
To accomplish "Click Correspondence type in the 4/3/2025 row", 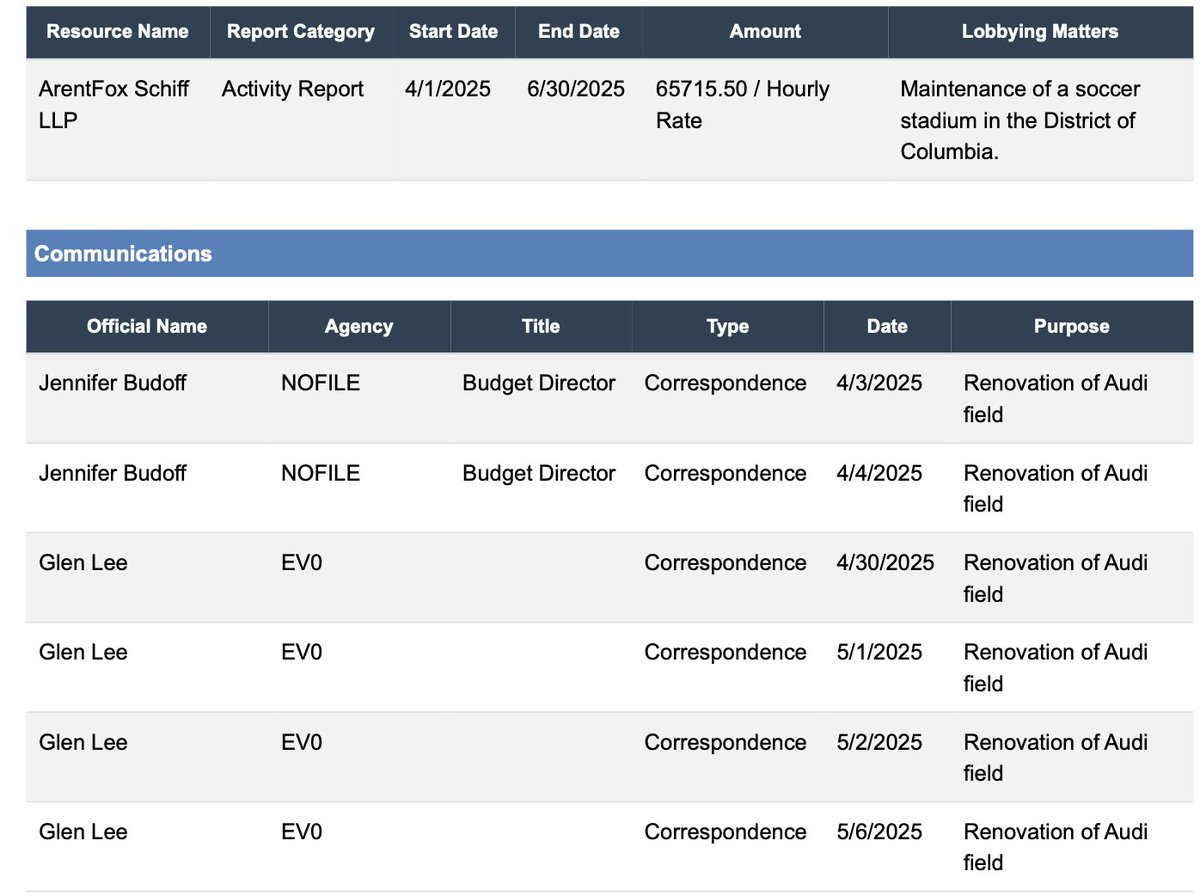I will pos(725,383).
